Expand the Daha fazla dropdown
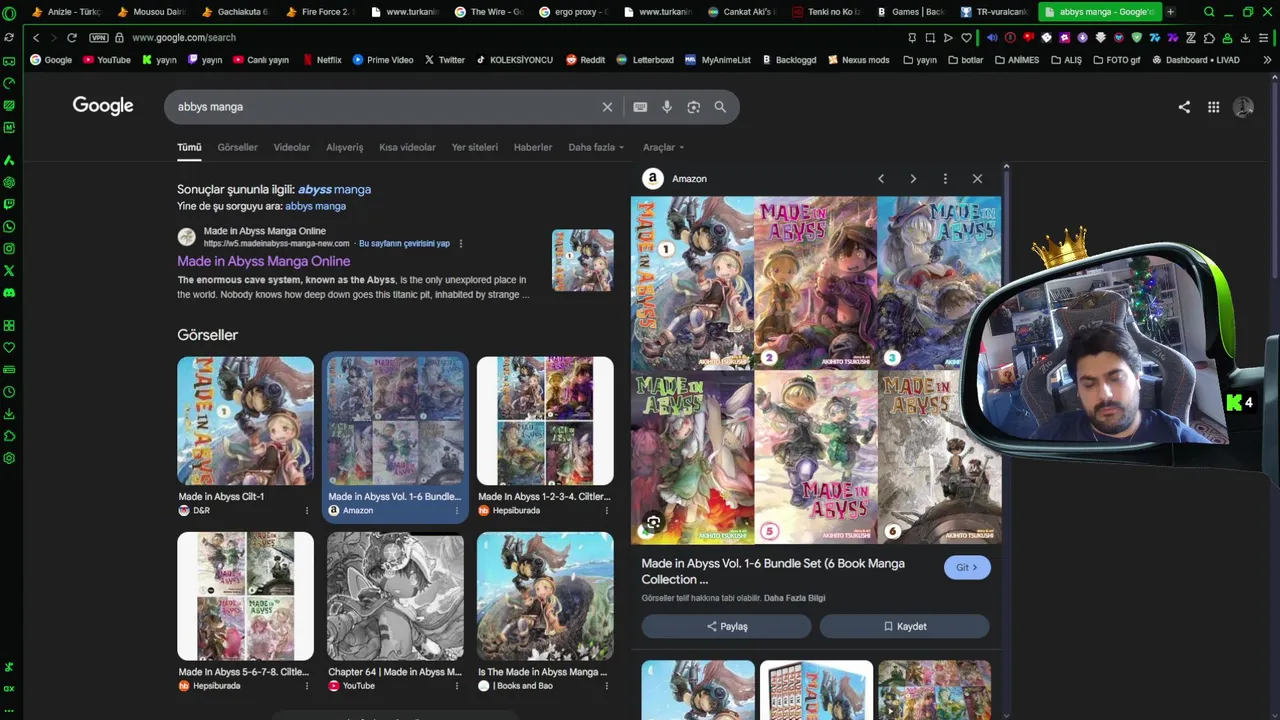Image resolution: width=1280 pixels, height=720 pixels. pyautogui.click(x=596, y=147)
